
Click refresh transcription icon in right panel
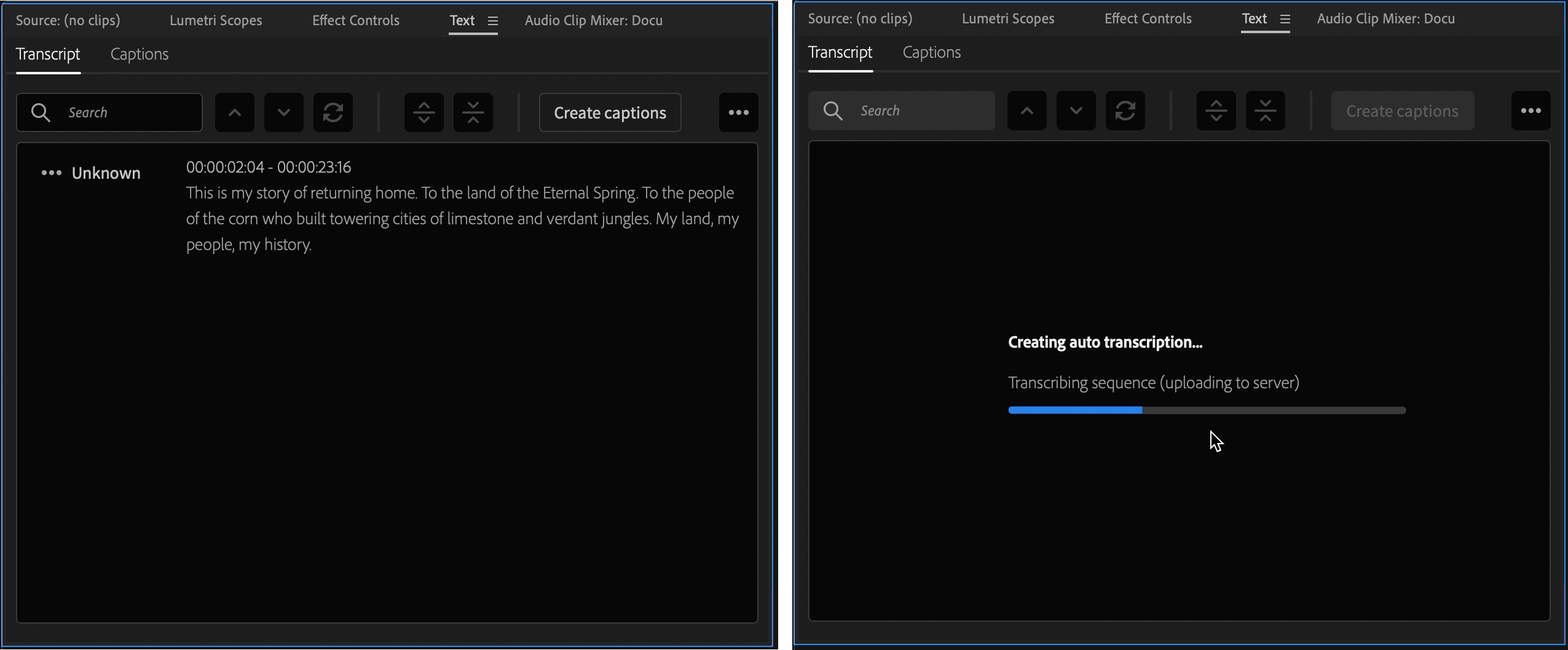pos(1125,111)
